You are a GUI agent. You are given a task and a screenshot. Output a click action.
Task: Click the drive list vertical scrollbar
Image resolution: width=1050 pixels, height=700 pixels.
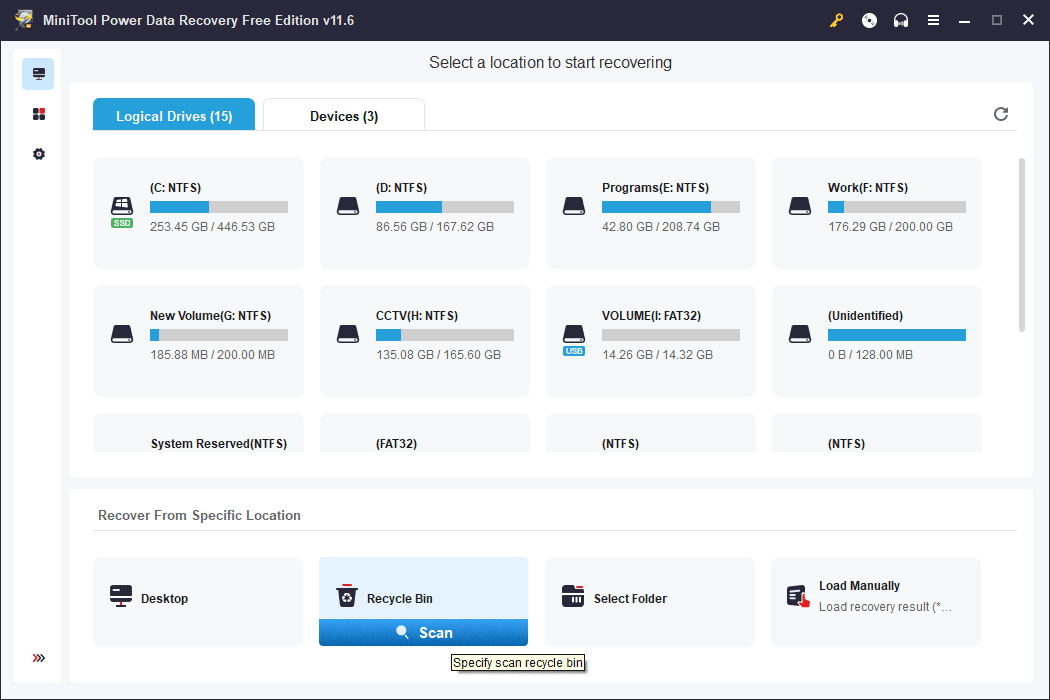pos(1022,244)
